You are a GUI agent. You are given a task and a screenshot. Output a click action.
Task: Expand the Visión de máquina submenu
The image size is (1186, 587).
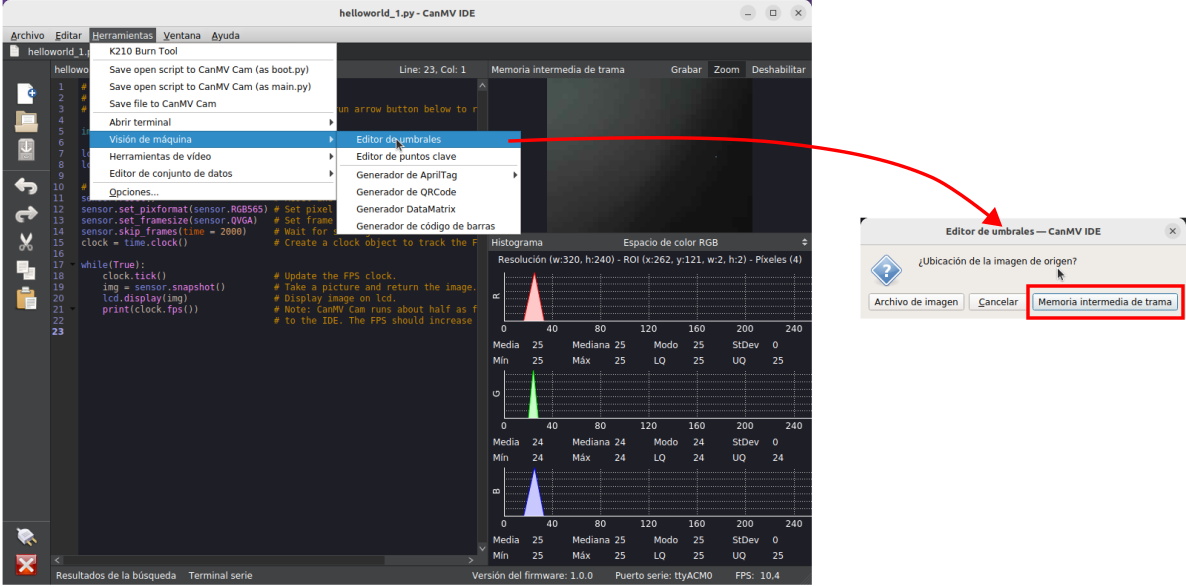pos(213,139)
